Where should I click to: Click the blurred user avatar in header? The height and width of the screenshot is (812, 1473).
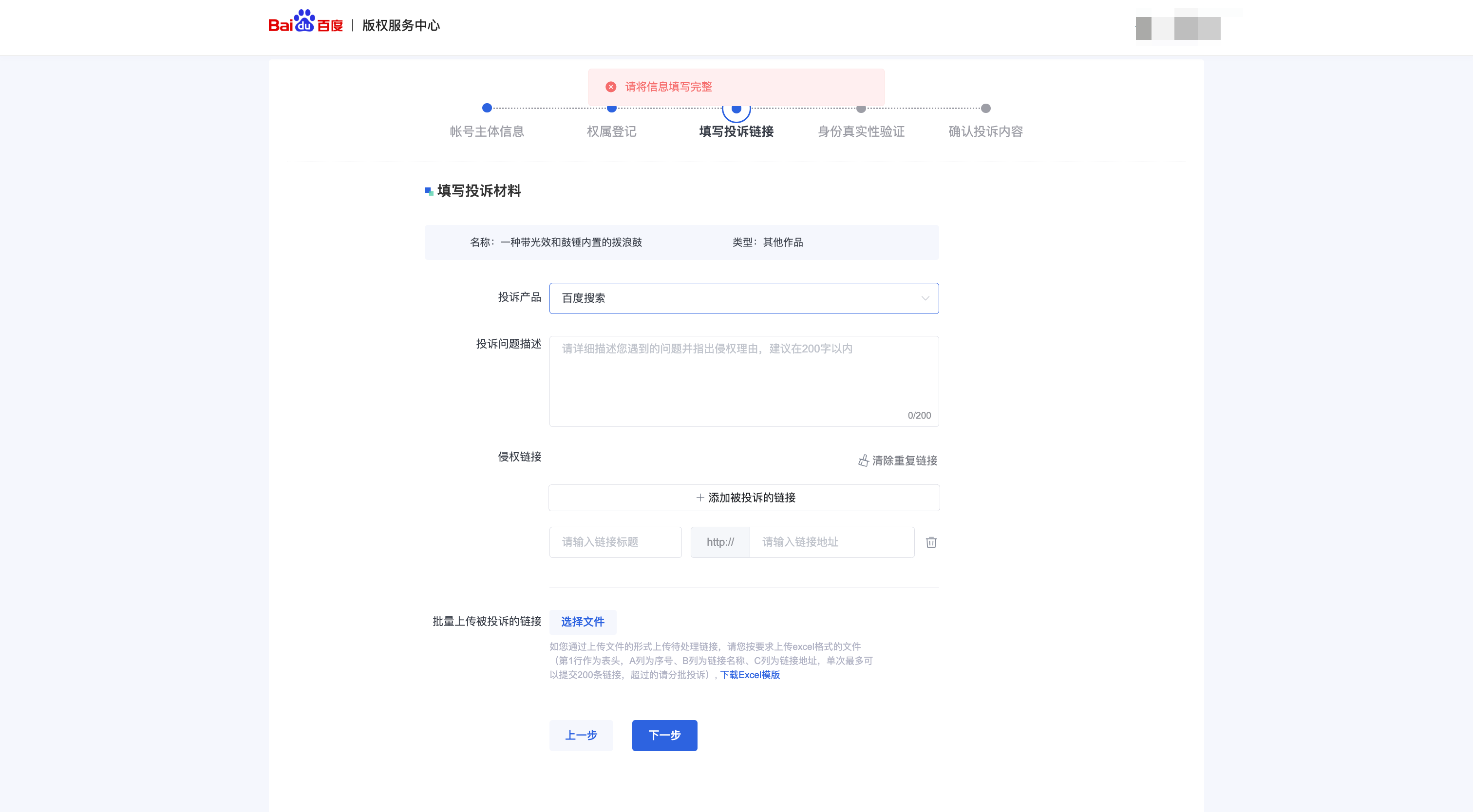click(1178, 28)
